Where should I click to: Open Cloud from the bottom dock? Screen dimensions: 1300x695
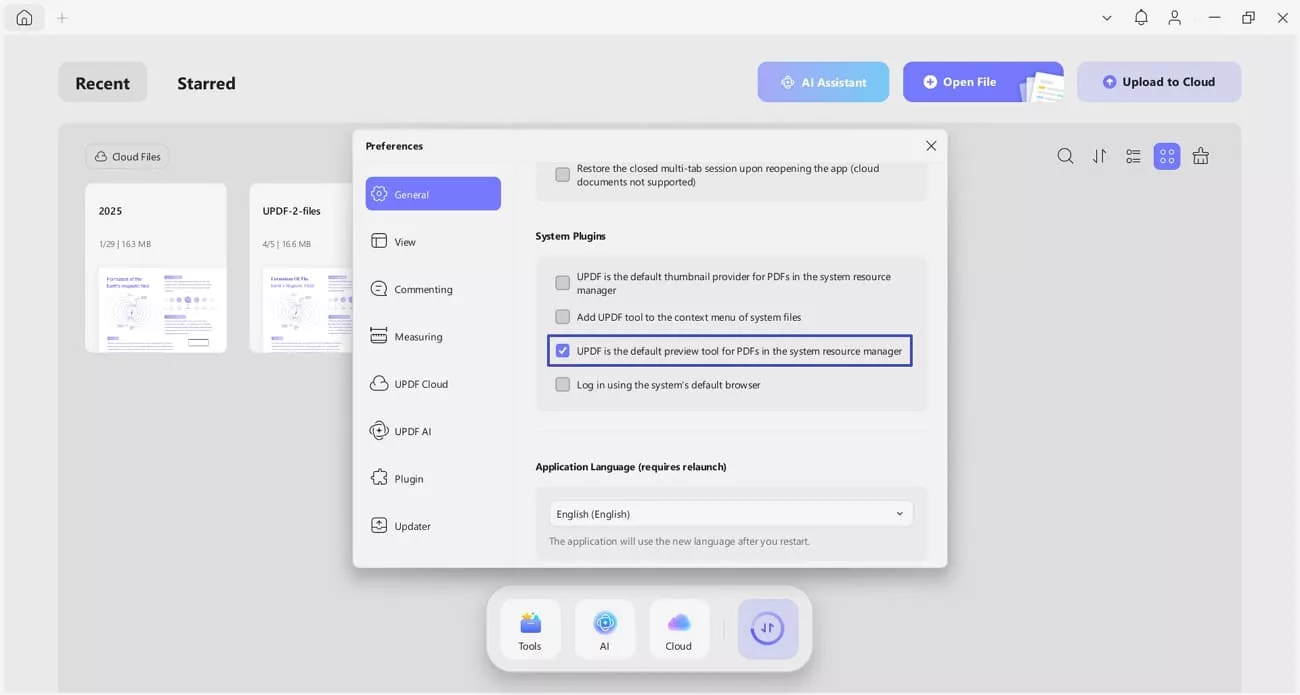coord(679,630)
